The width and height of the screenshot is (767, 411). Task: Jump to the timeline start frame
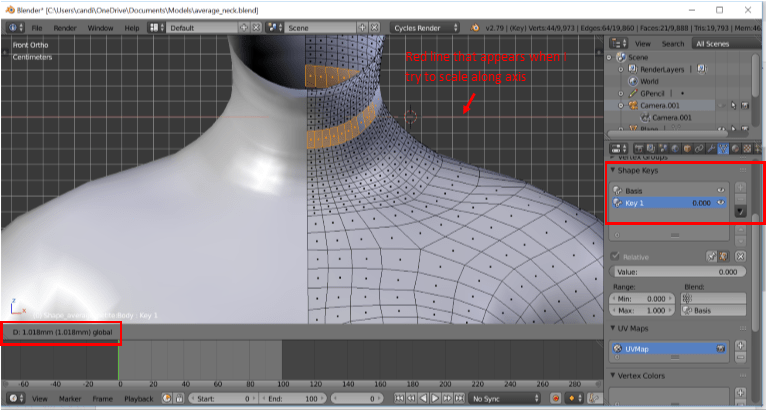point(400,398)
